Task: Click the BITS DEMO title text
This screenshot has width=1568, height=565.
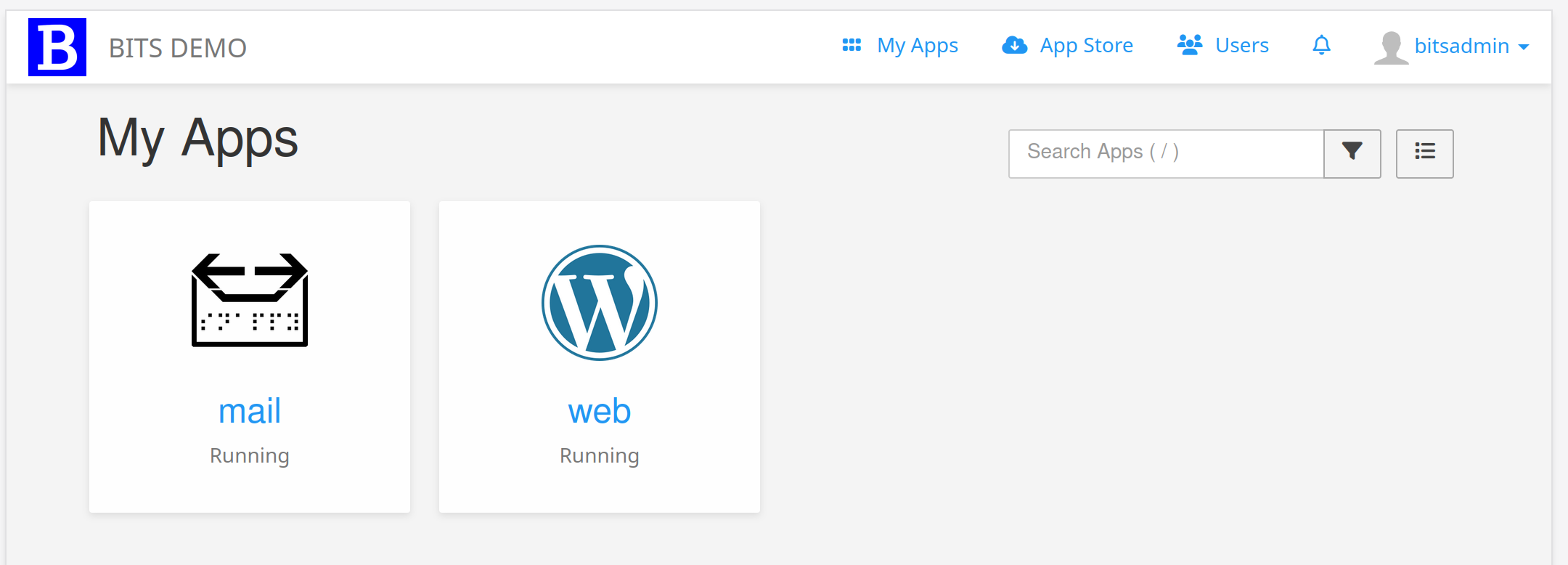Action: pyautogui.click(x=178, y=48)
